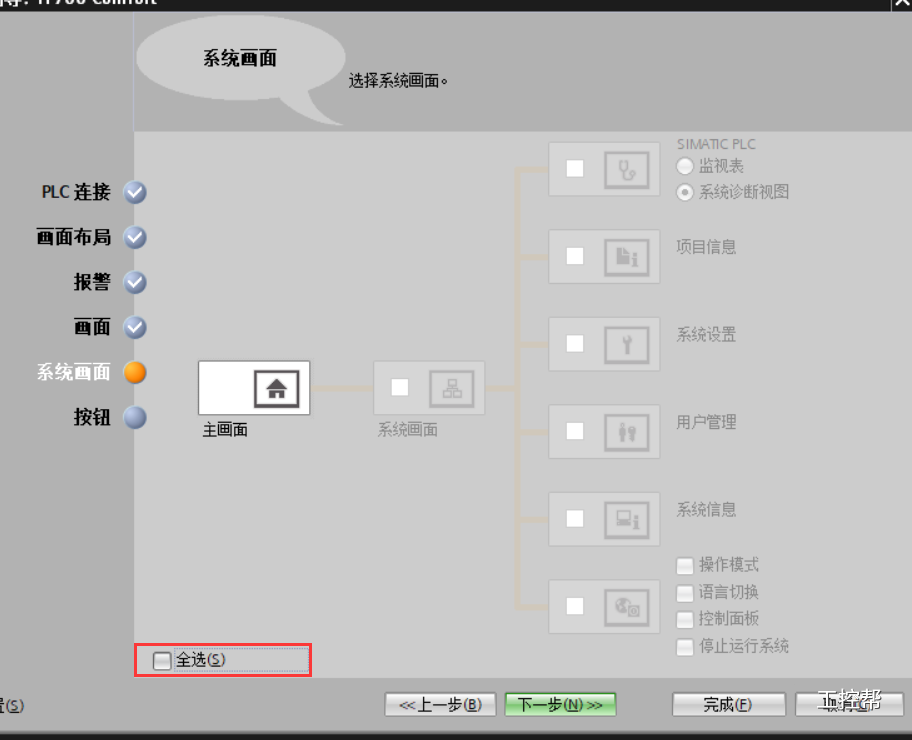The width and height of the screenshot is (912, 740).
Task: Check the 用户管理 tile checkbox
Action: [x=575, y=431]
